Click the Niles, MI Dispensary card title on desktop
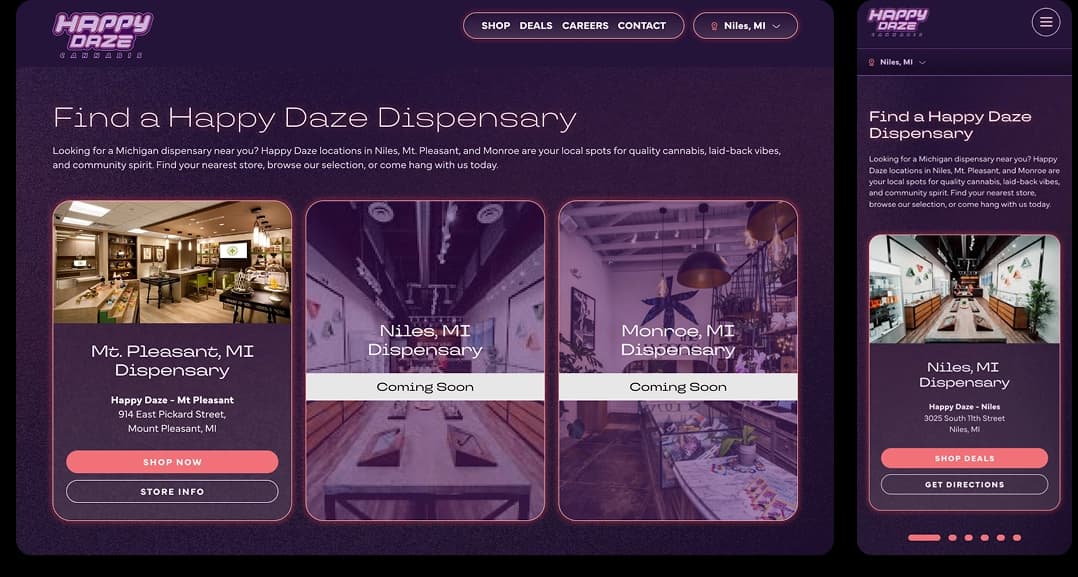The image size is (1078, 577). 425,340
